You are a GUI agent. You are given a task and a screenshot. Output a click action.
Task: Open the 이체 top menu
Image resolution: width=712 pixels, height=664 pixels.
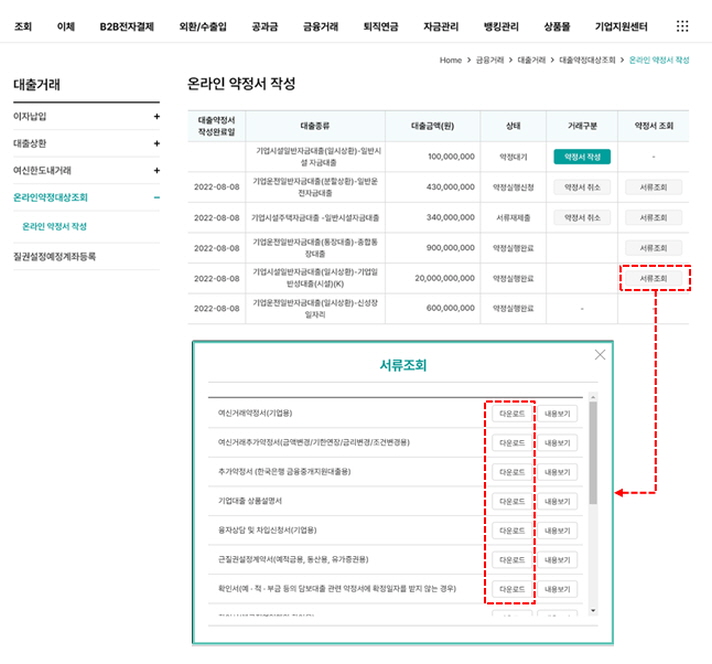point(66,26)
